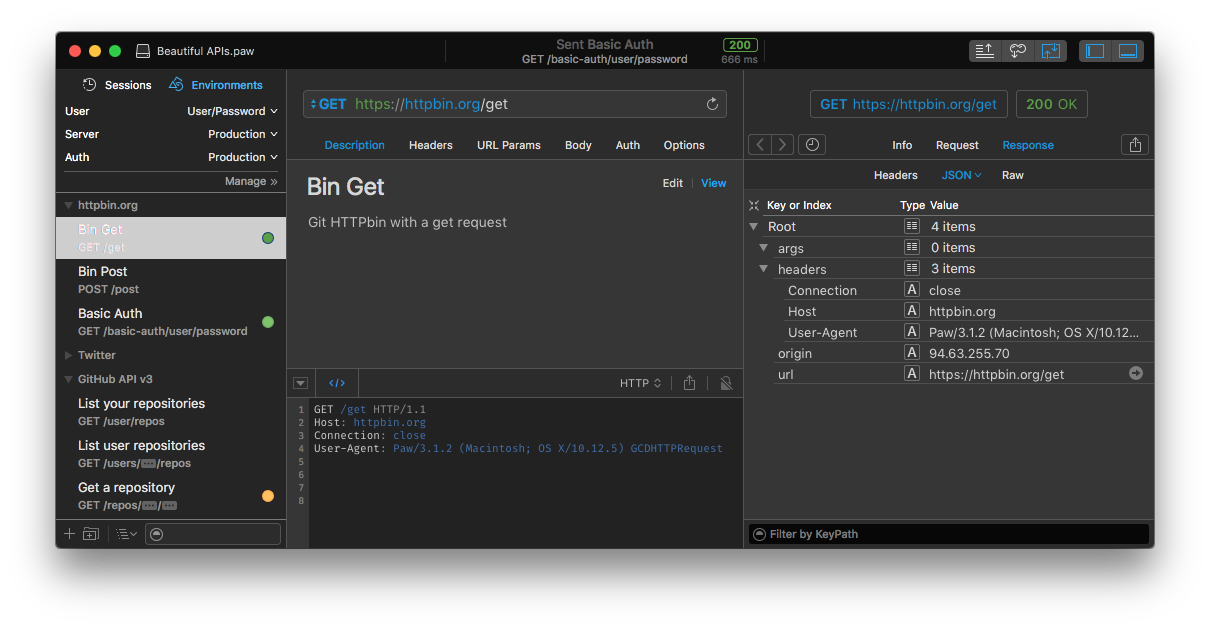The height and width of the screenshot is (628, 1210).
Task: Select List user repositories request
Action: [171, 454]
